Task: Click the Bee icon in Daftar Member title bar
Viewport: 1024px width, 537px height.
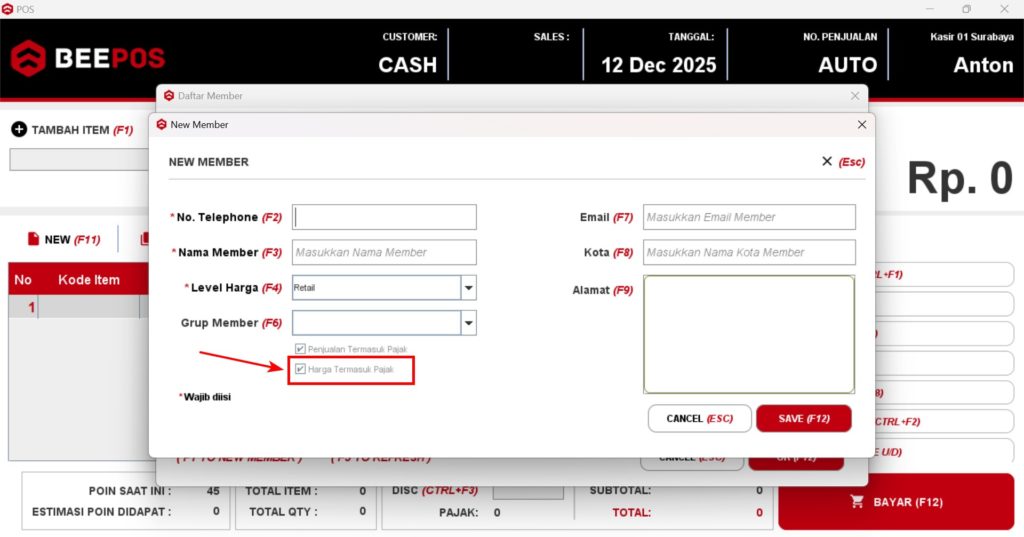Action: (x=169, y=96)
